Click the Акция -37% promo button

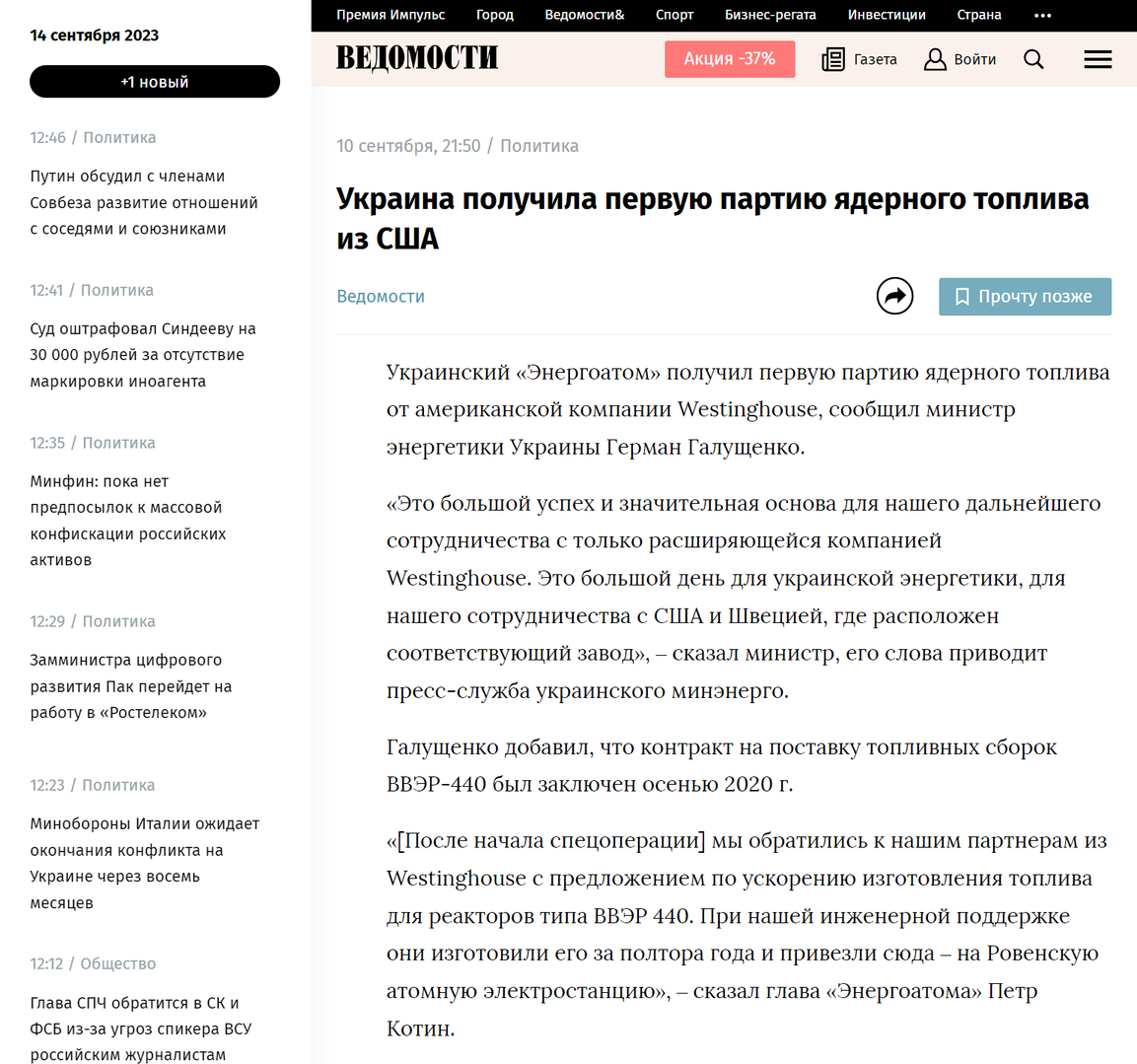730,59
